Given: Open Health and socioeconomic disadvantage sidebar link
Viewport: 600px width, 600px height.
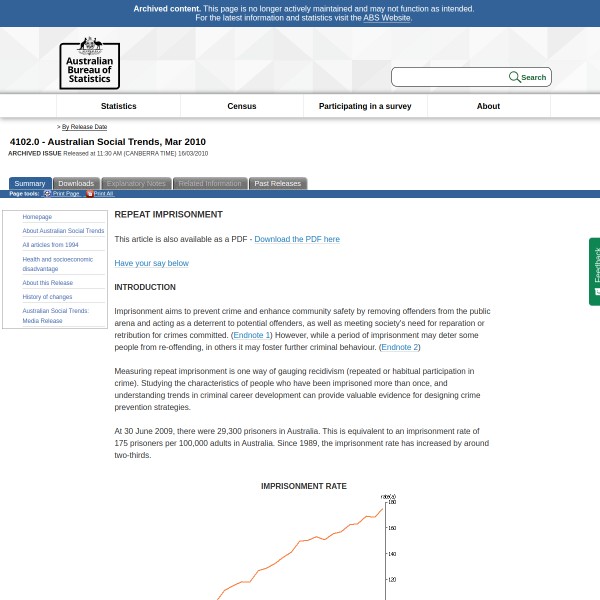Looking at the screenshot, I should [57, 264].
